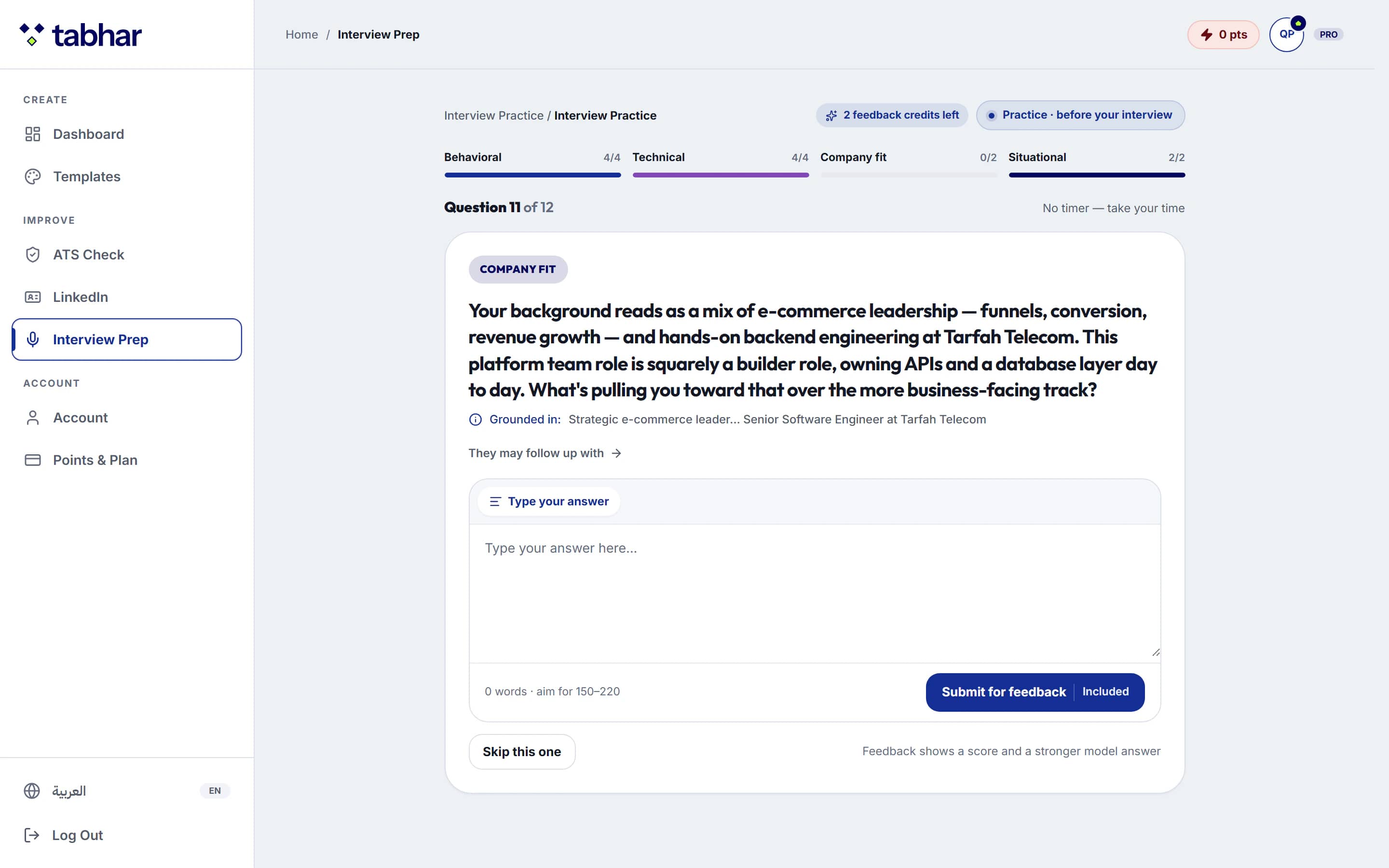
Task: Click the Points & Plan card icon
Action: click(33, 460)
